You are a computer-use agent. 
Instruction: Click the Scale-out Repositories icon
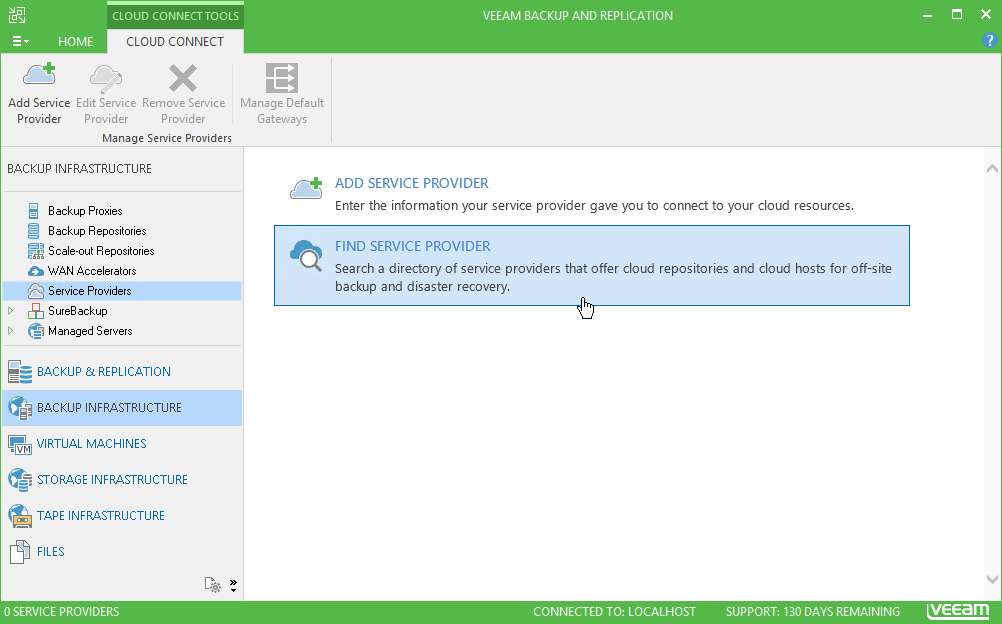pos(36,251)
